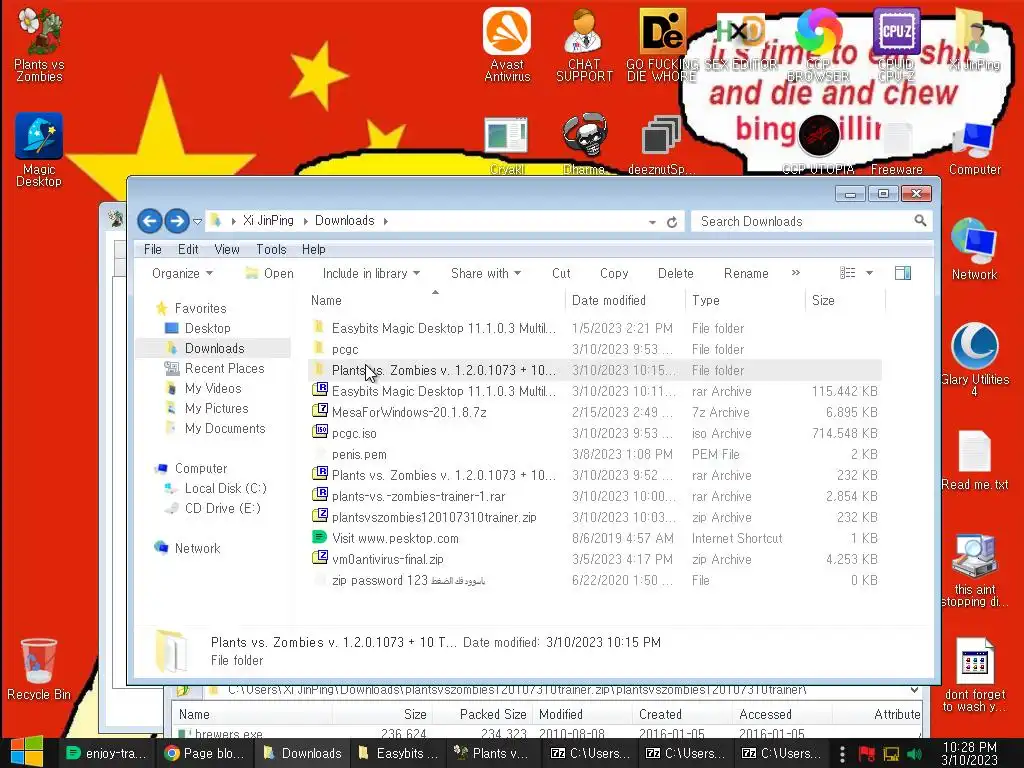Image resolution: width=1024 pixels, height=768 pixels.
Task: Select CD Drive (E:) in tree
Action: click(x=223, y=508)
